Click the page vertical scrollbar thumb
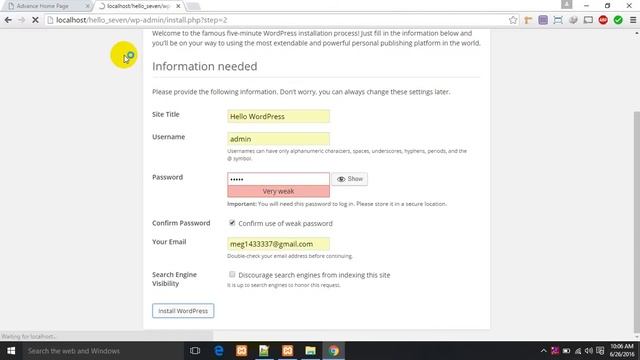Image resolution: width=640 pixels, height=360 pixels. click(636, 222)
